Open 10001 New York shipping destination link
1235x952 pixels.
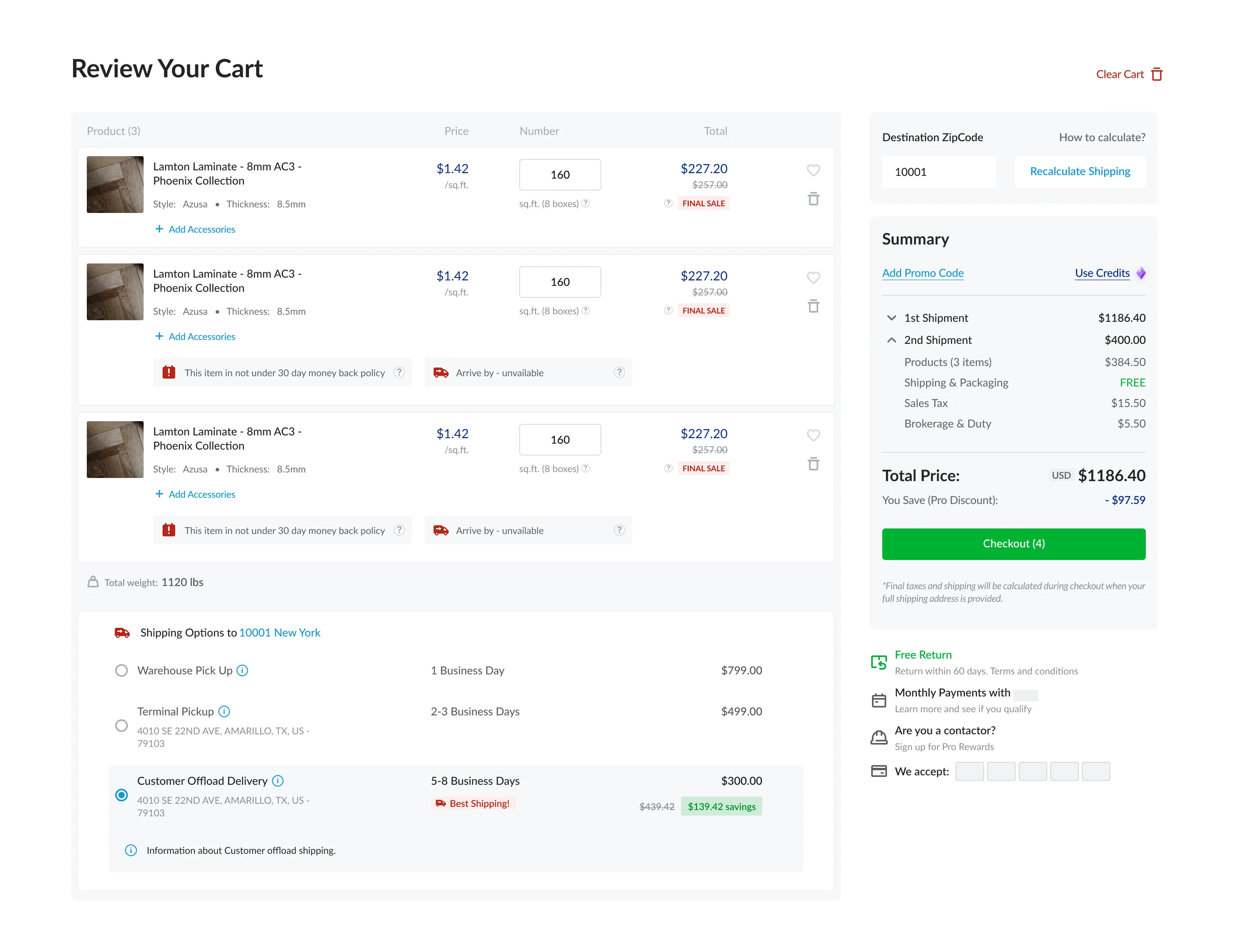click(280, 633)
